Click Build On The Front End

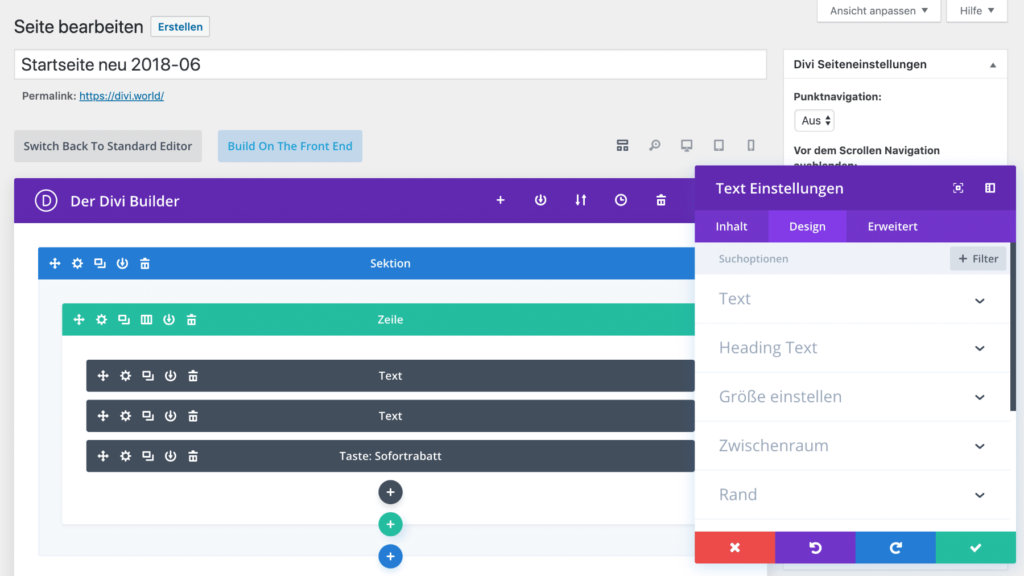[x=290, y=146]
